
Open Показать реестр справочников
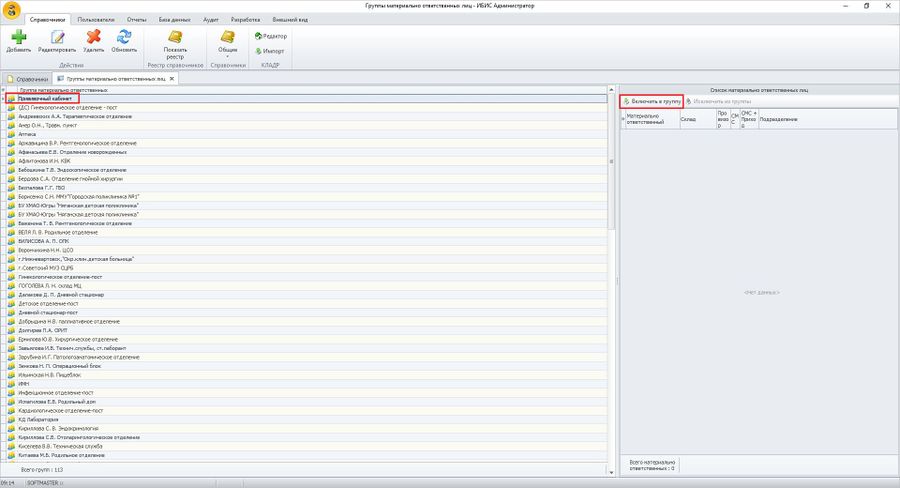point(175,42)
